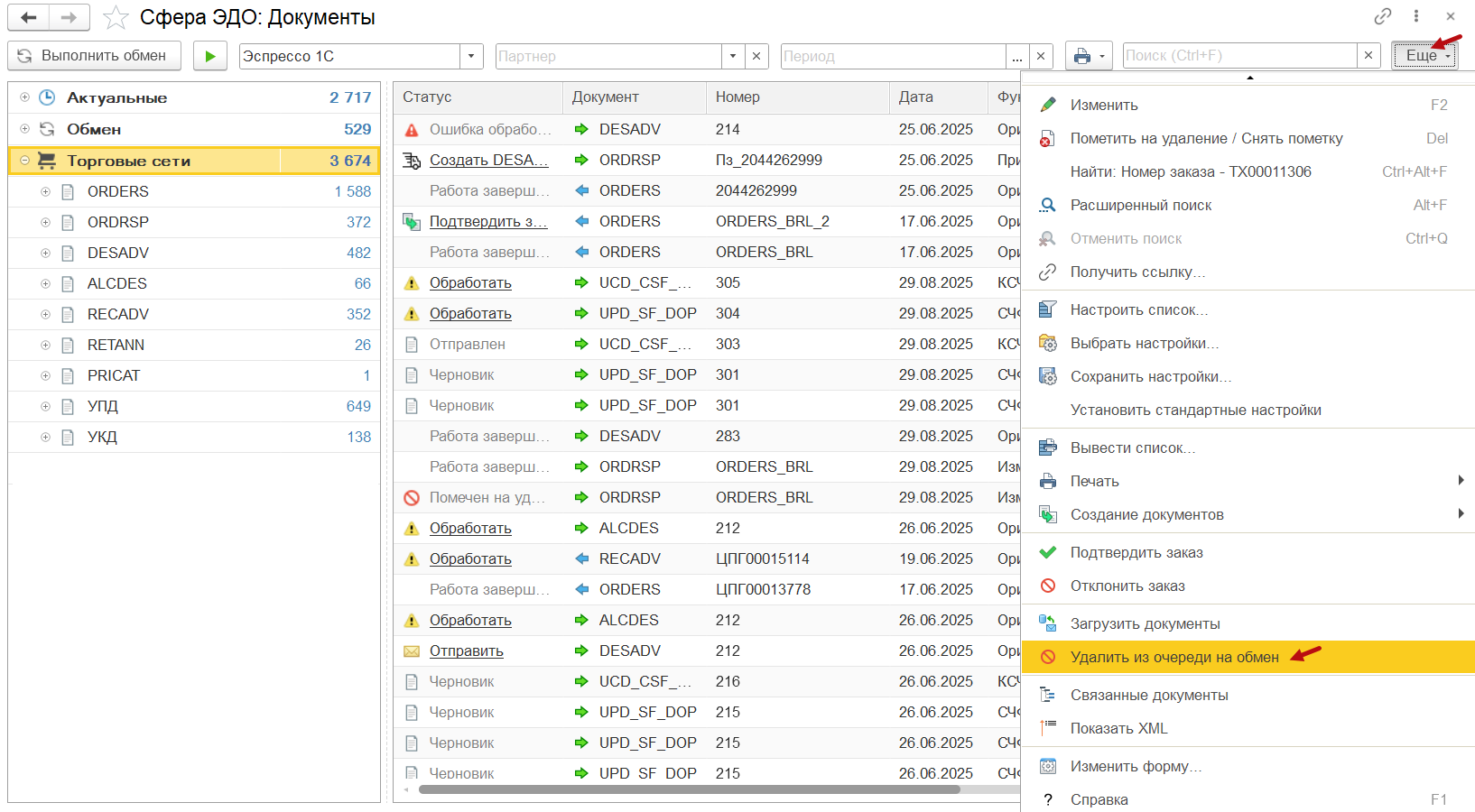Open the Печать submenu
Viewport: 1475px width, 812px height.
(x=1248, y=481)
